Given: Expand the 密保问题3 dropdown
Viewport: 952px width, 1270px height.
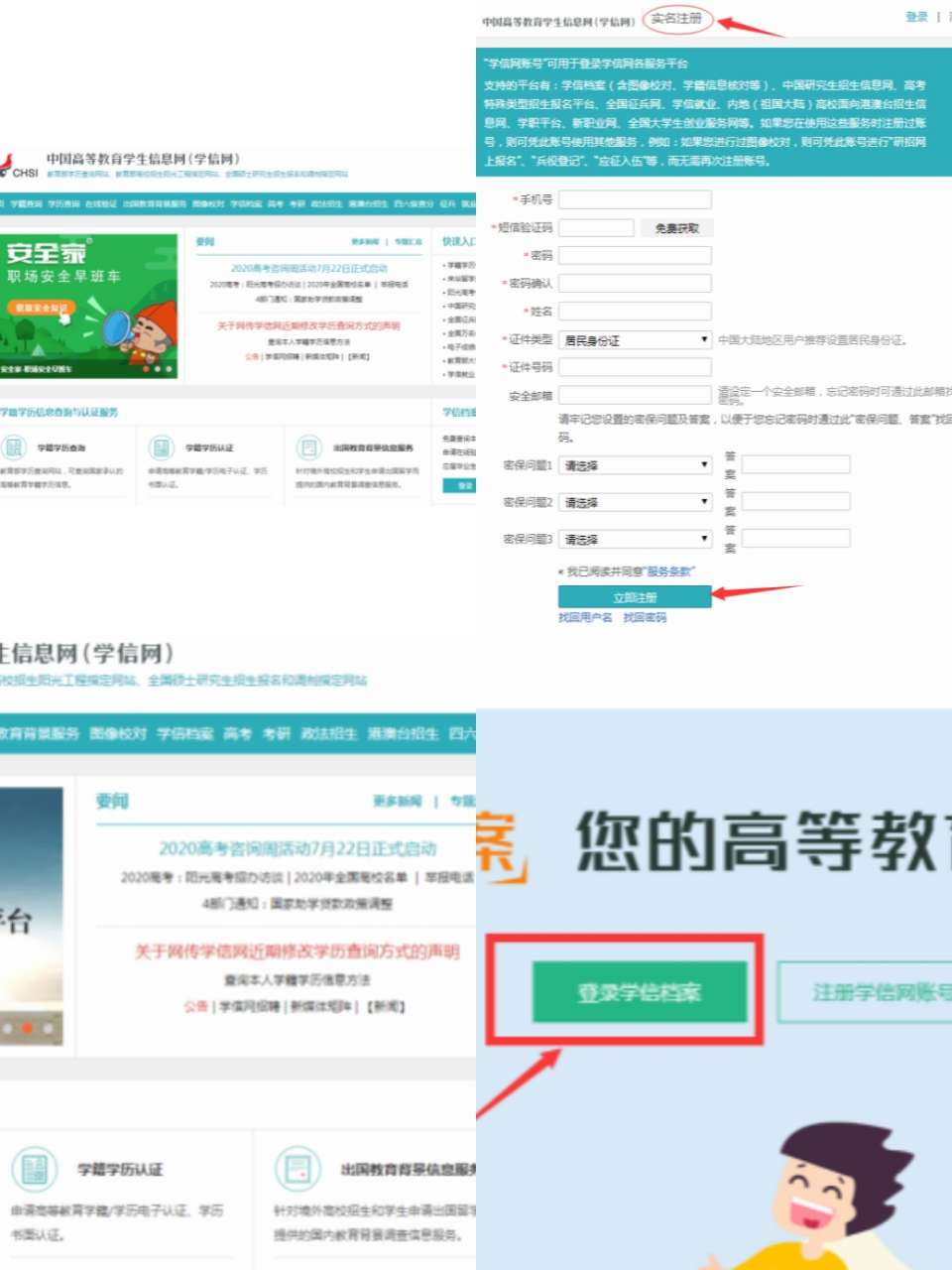Looking at the screenshot, I should 635,540.
